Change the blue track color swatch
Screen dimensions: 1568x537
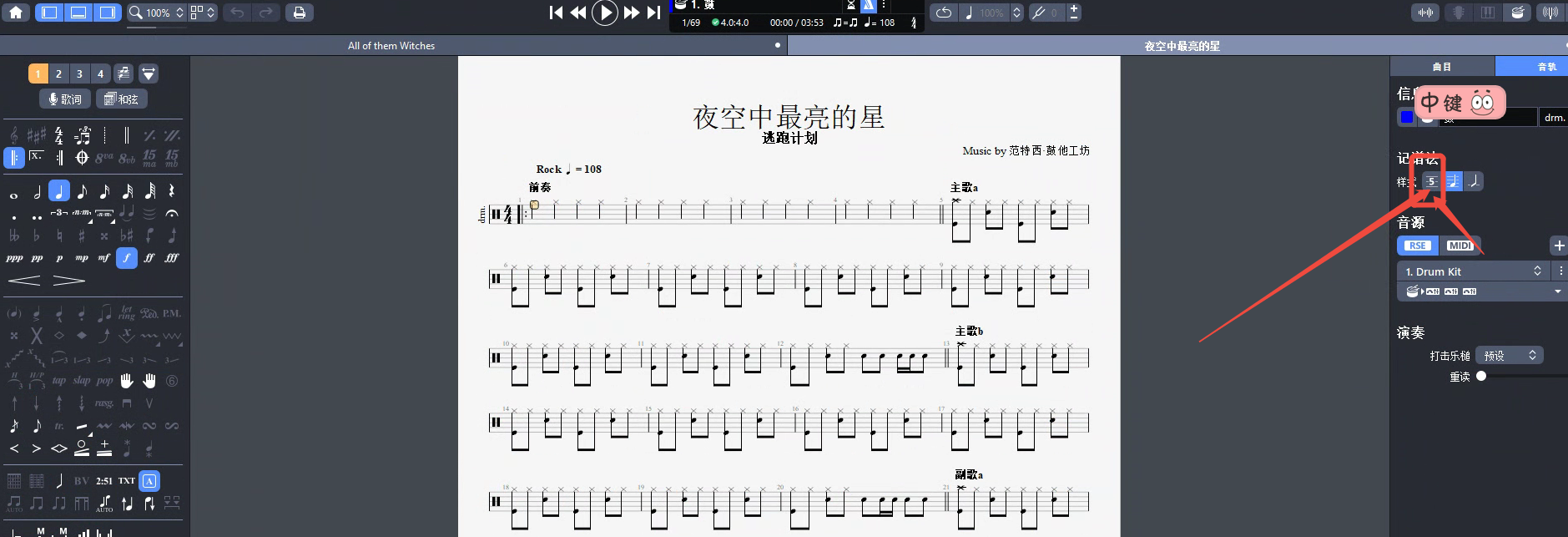coord(1407,117)
